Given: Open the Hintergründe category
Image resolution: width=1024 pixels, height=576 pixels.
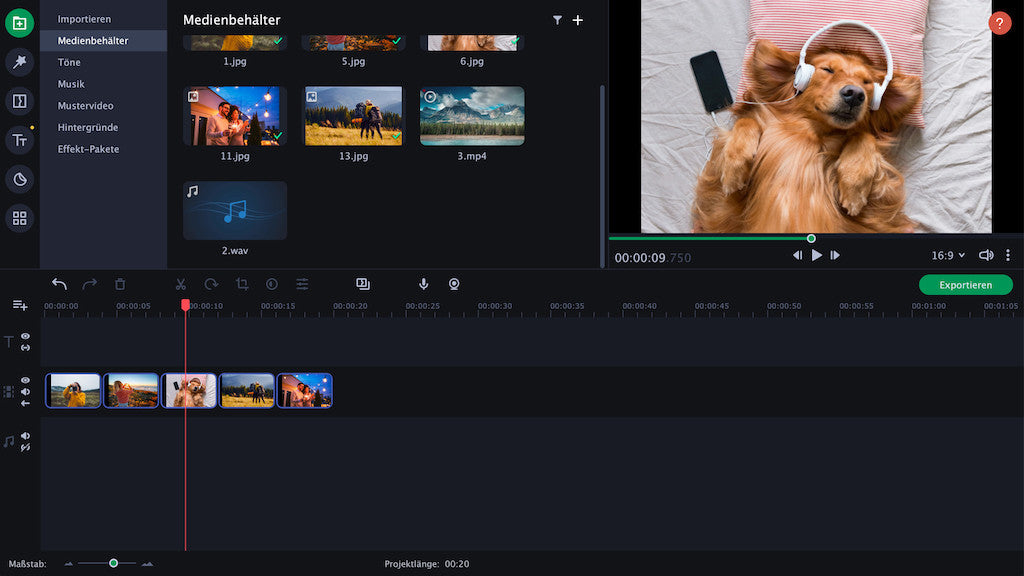Looking at the screenshot, I should click(88, 127).
